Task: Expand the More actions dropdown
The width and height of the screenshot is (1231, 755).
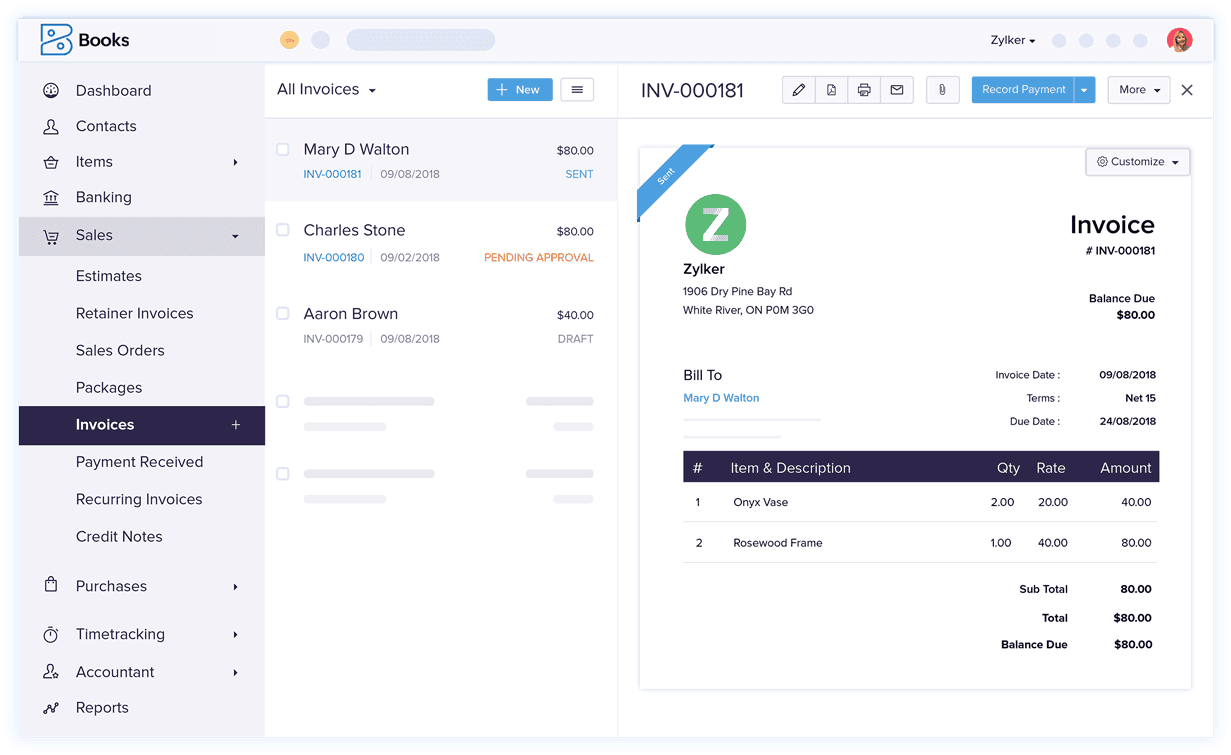Action: (x=1138, y=89)
